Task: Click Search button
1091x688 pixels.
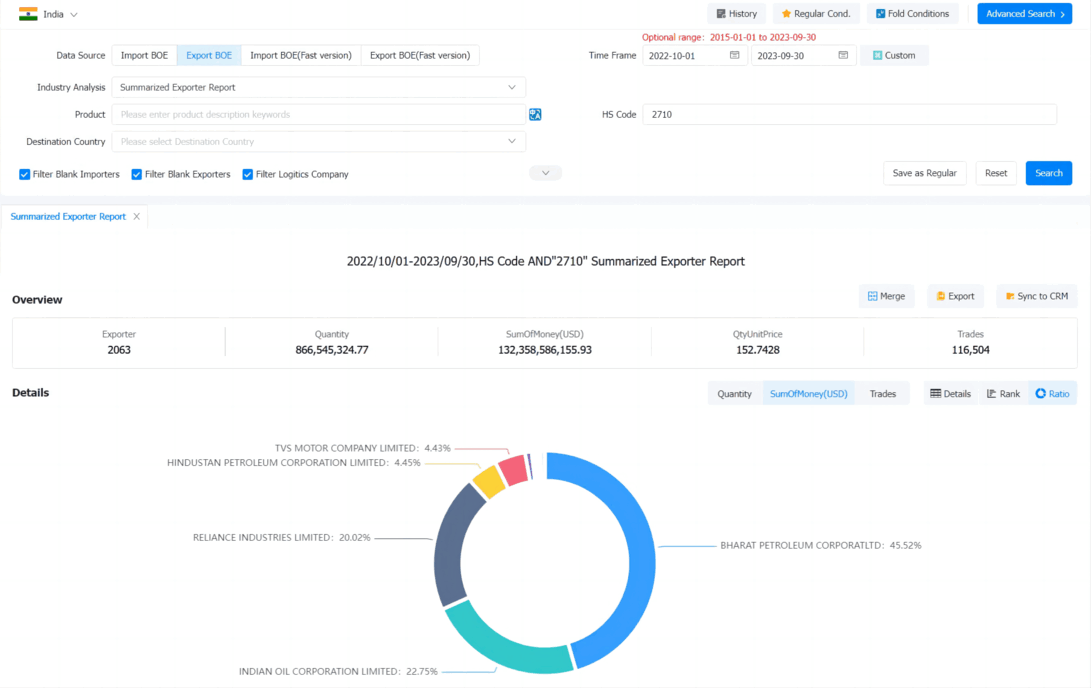Action: [x=1049, y=173]
